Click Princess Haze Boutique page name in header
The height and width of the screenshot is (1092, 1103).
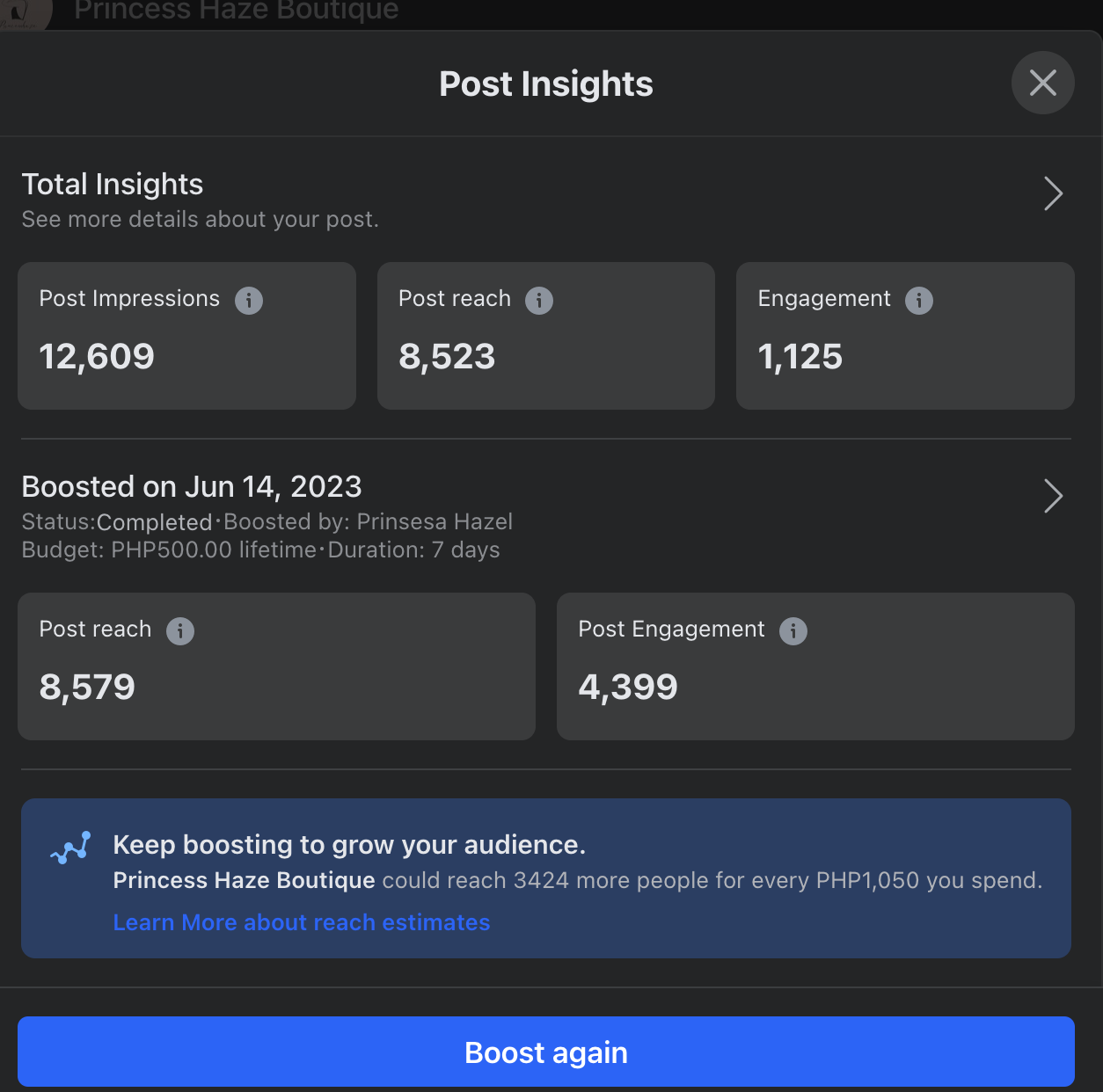tap(237, 11)
